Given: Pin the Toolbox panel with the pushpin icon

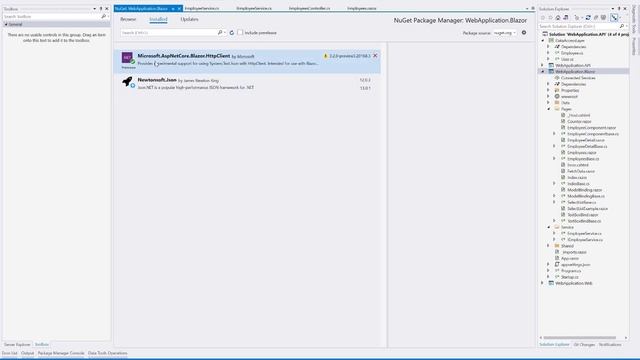Looking at the screenshot, I should [x=101, y=9].
